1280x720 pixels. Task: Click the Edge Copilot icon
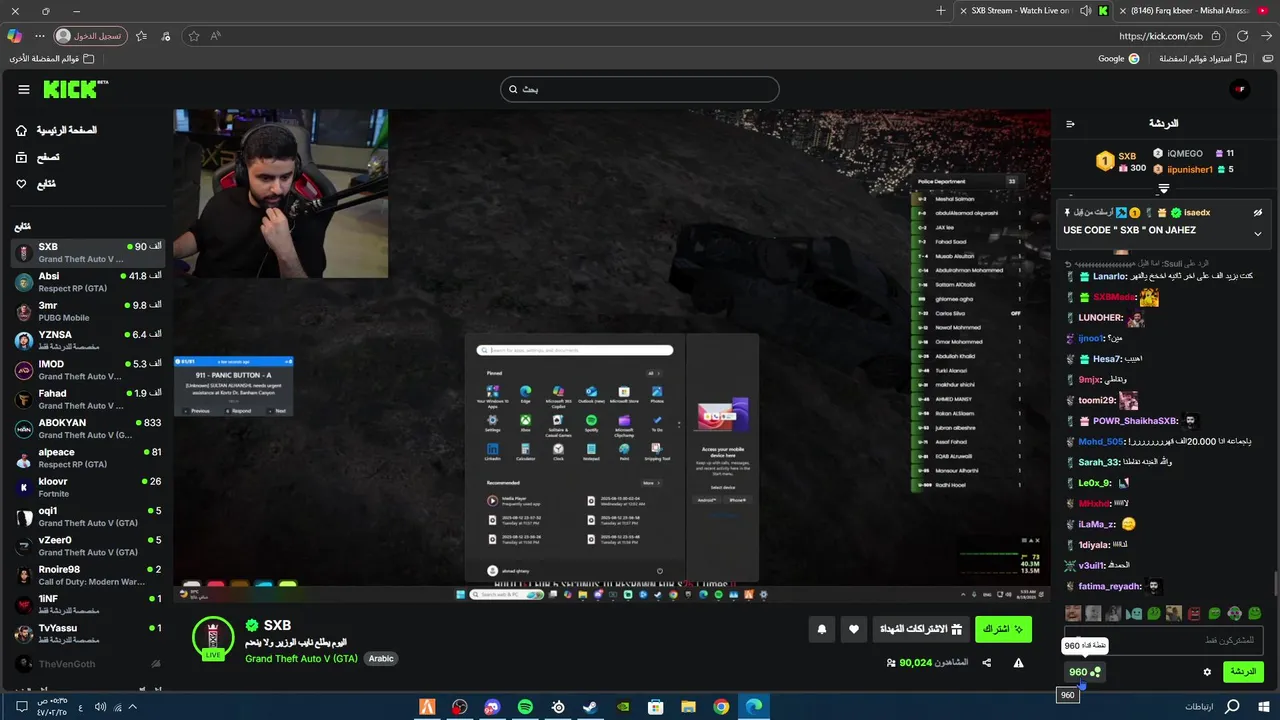14,36
